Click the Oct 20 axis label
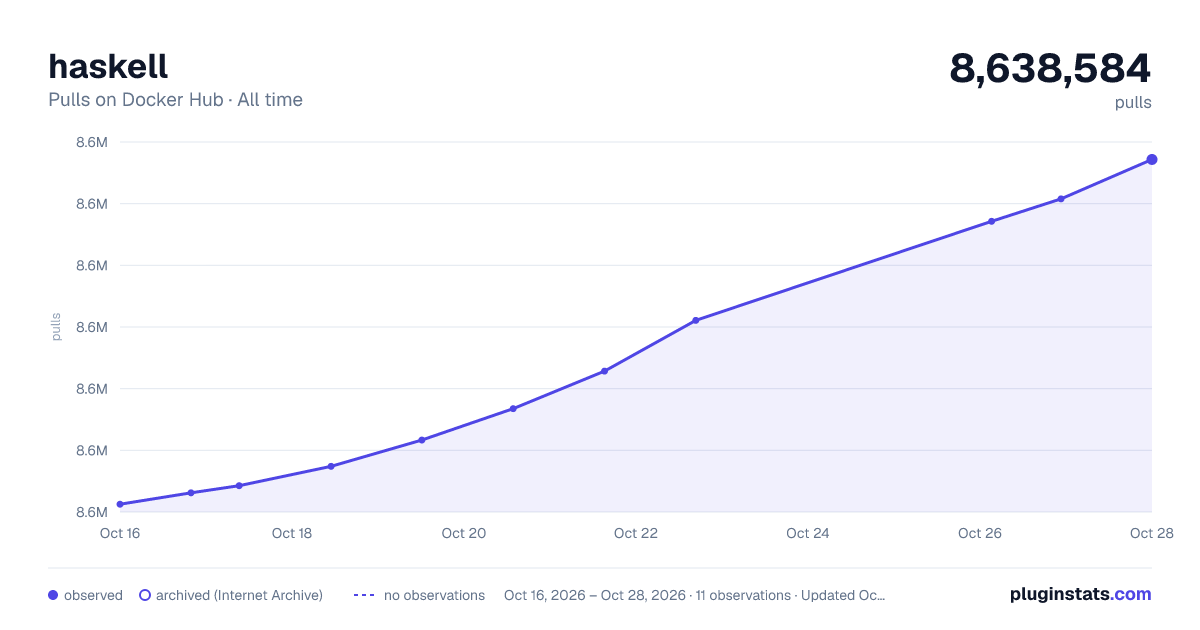 (x=464, y=533)
